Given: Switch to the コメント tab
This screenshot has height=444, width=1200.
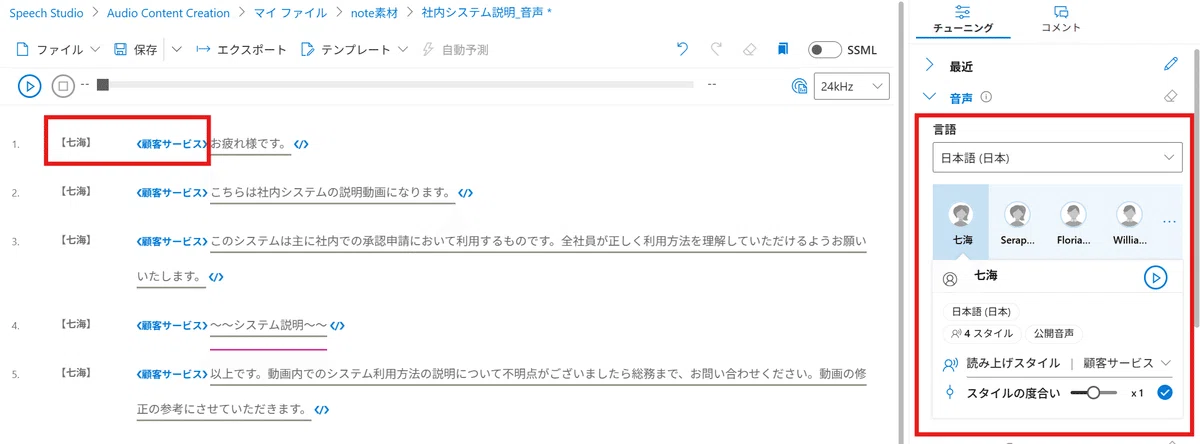Looking at the screenshot, I should coord(1061,20).
